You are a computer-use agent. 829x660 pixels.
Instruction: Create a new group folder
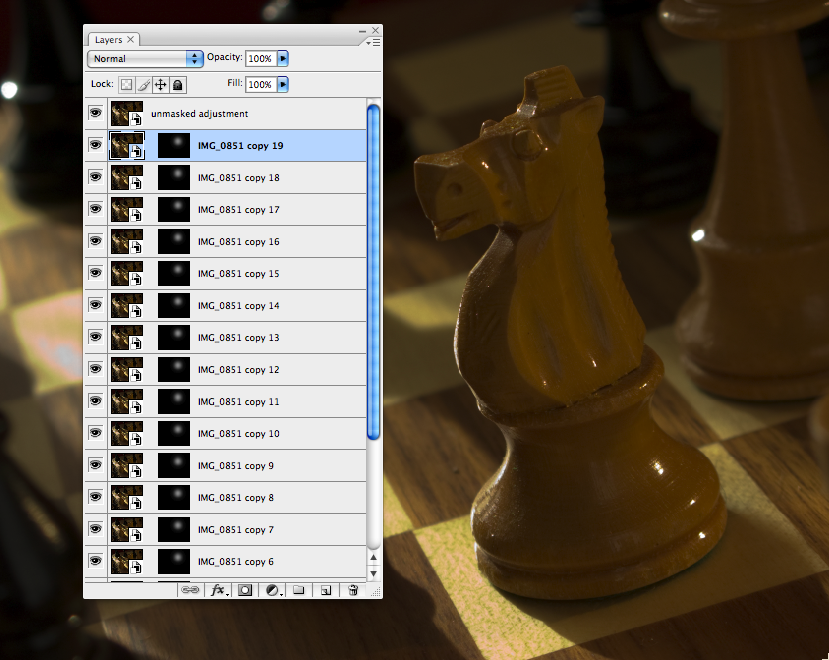click(x=299, y=590)
